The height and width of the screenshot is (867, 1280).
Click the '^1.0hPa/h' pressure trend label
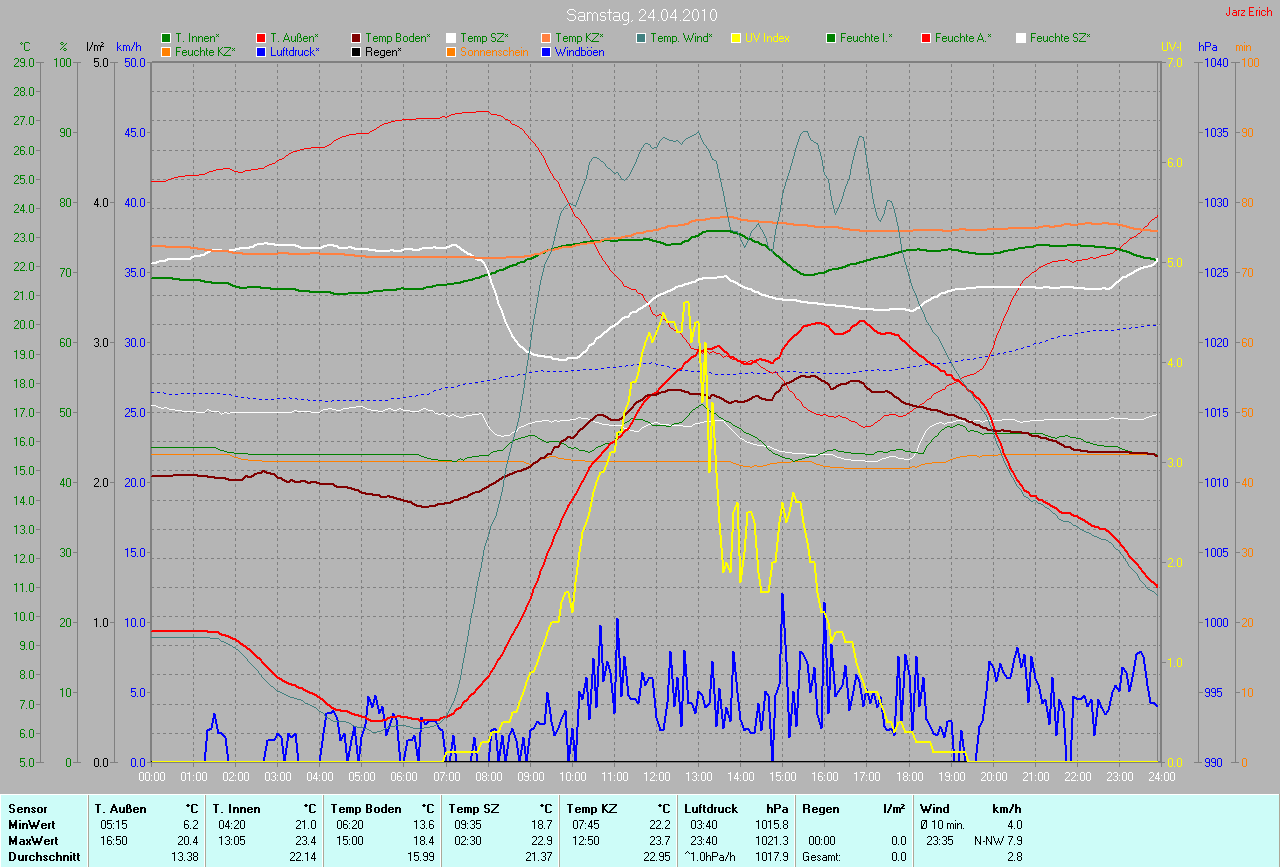pyautogui.click(x=711, y=856)
